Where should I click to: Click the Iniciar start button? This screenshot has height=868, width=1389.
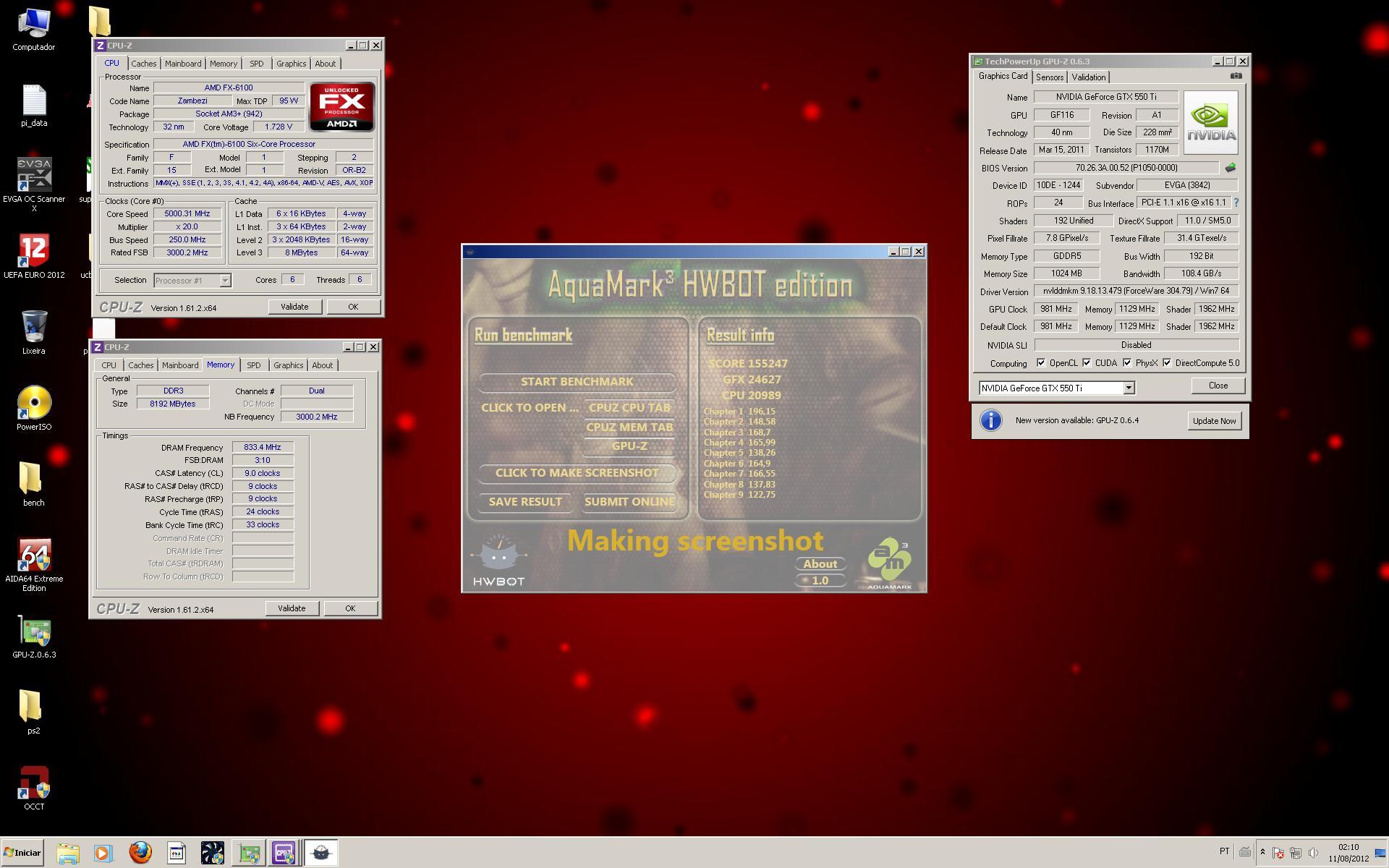(22, 853)
